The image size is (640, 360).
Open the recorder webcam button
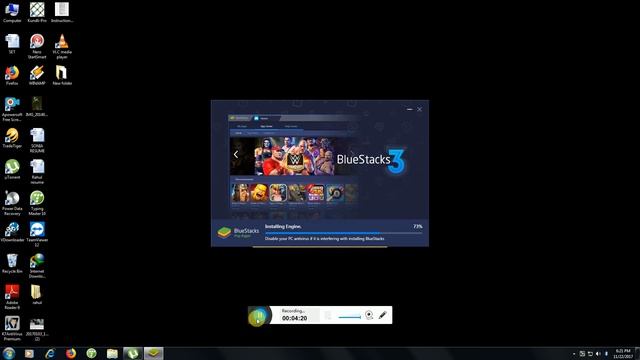(369, 315)
